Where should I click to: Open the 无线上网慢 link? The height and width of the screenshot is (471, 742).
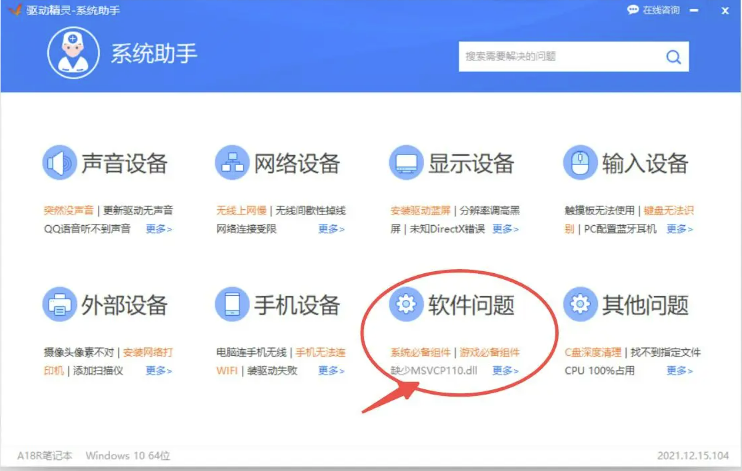click(x=242, y=211)
